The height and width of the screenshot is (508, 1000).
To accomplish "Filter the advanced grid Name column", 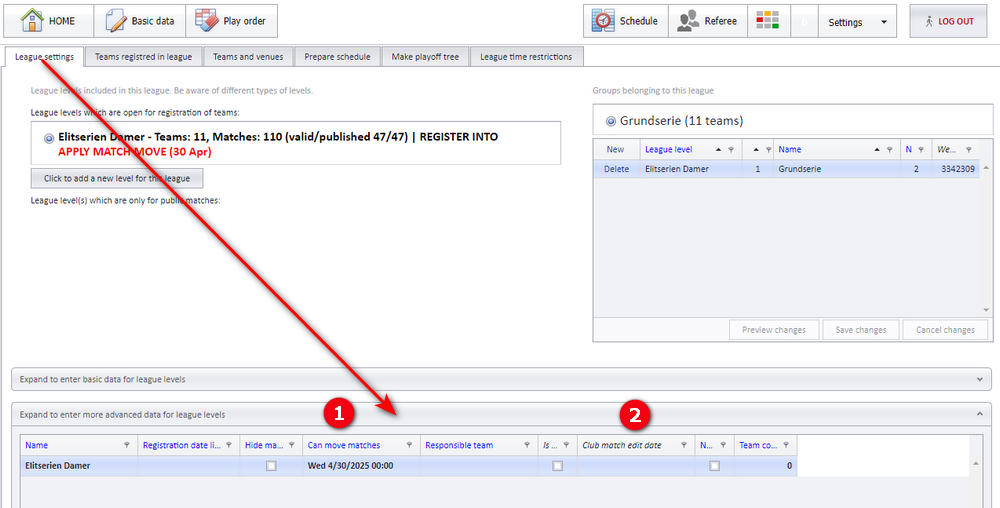I will pos(127,446).
